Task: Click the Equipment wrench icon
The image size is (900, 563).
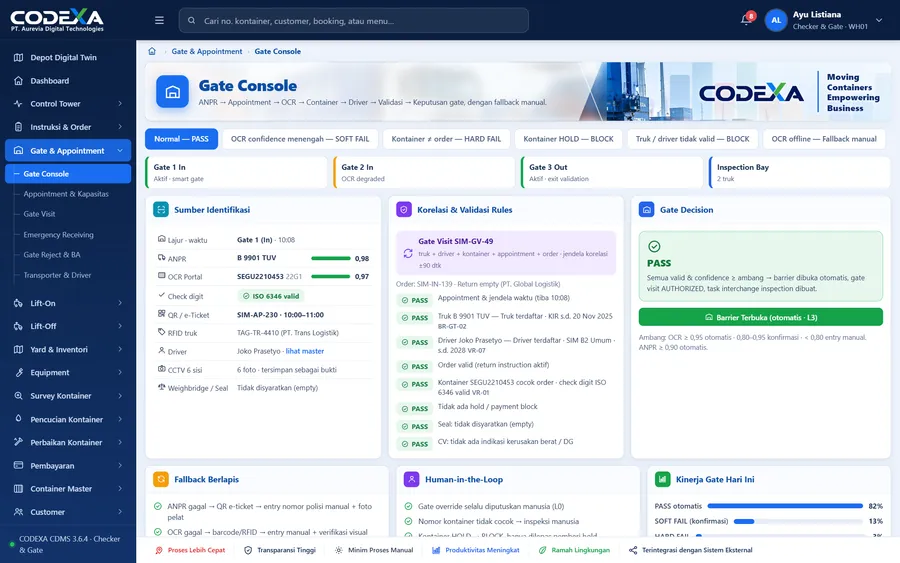Action: (18, 372)
